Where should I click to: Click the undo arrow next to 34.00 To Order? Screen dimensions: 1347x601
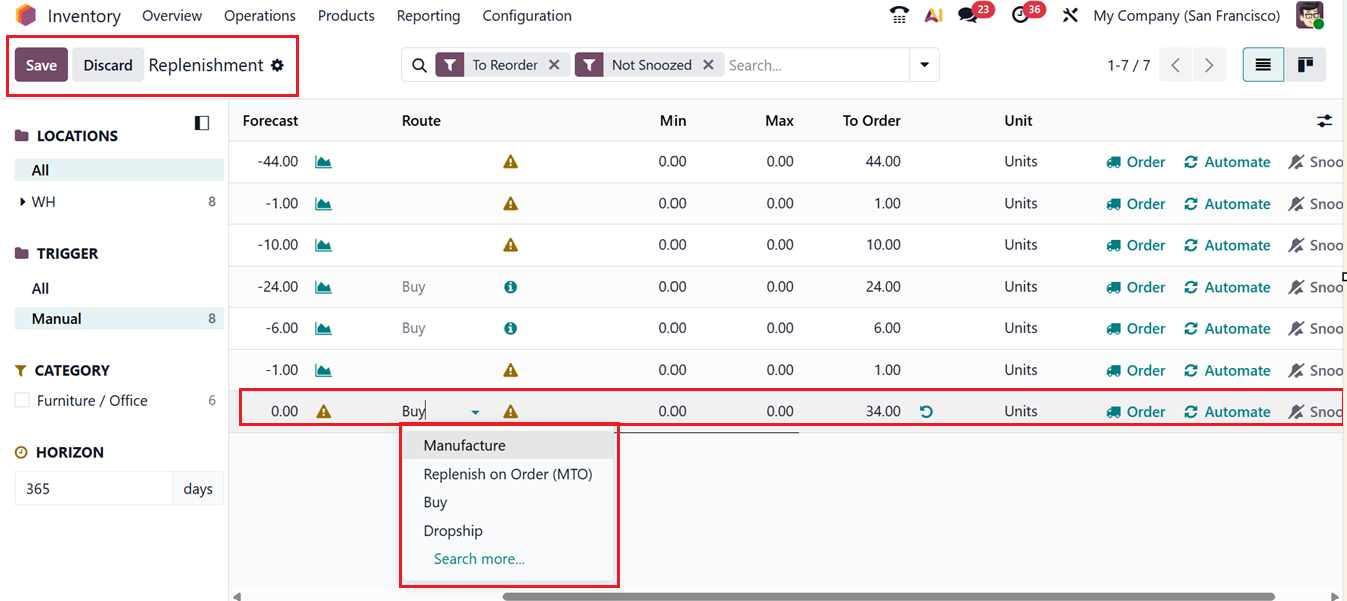[x=925, y=411]
